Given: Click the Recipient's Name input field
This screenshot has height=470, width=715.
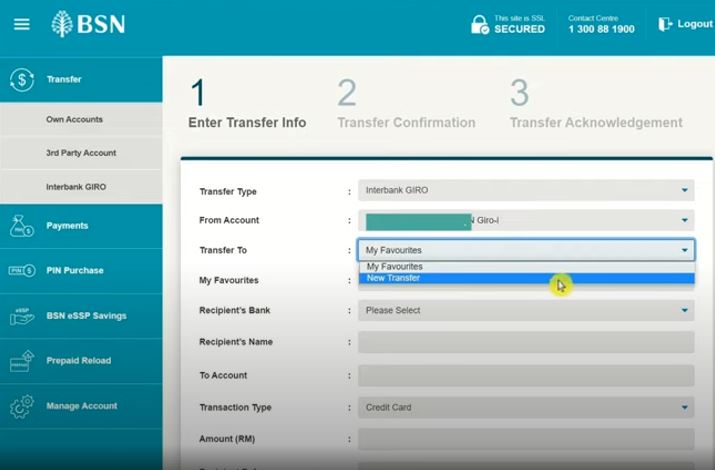Looking at the screenshot, I should [526, 342].
